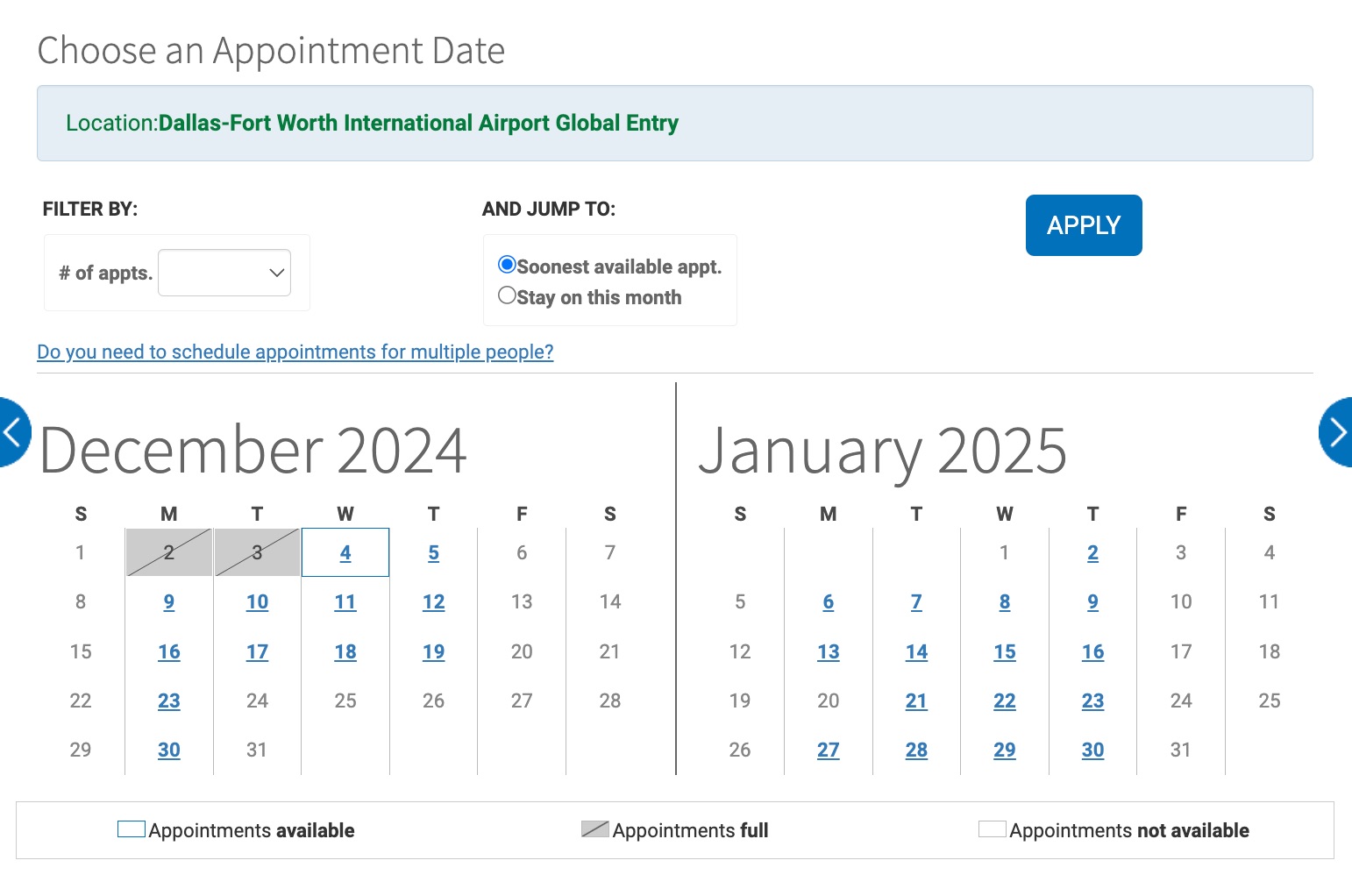Image resolution: width=1352 pixels, height=896 pixels.
Task: Click the APPLY button
Action: coord(1084,225)
